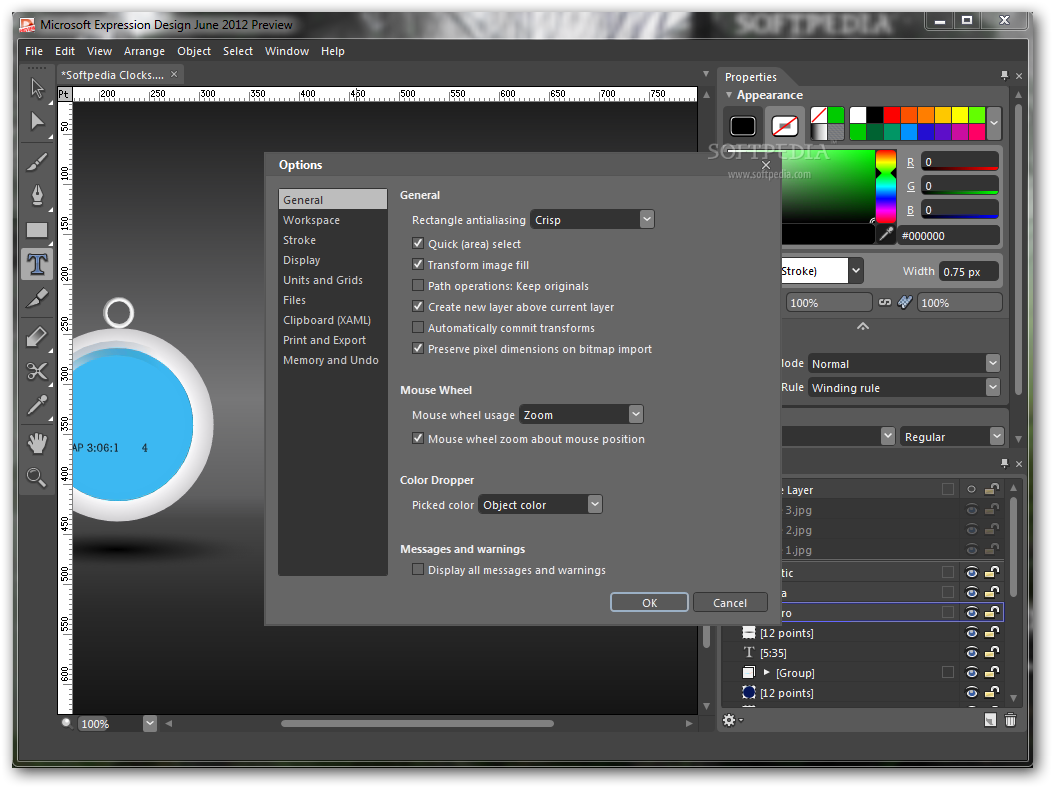Click the Delete Layer trash icon
1053x788 pixels.
[1010, 720]
